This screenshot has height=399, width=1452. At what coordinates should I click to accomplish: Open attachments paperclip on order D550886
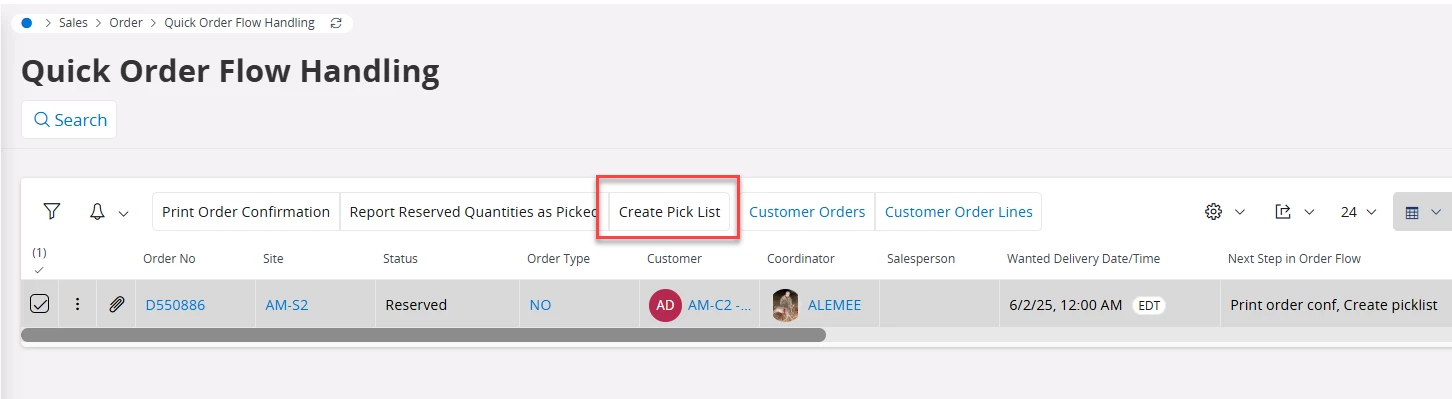click(x=116, y=305)
